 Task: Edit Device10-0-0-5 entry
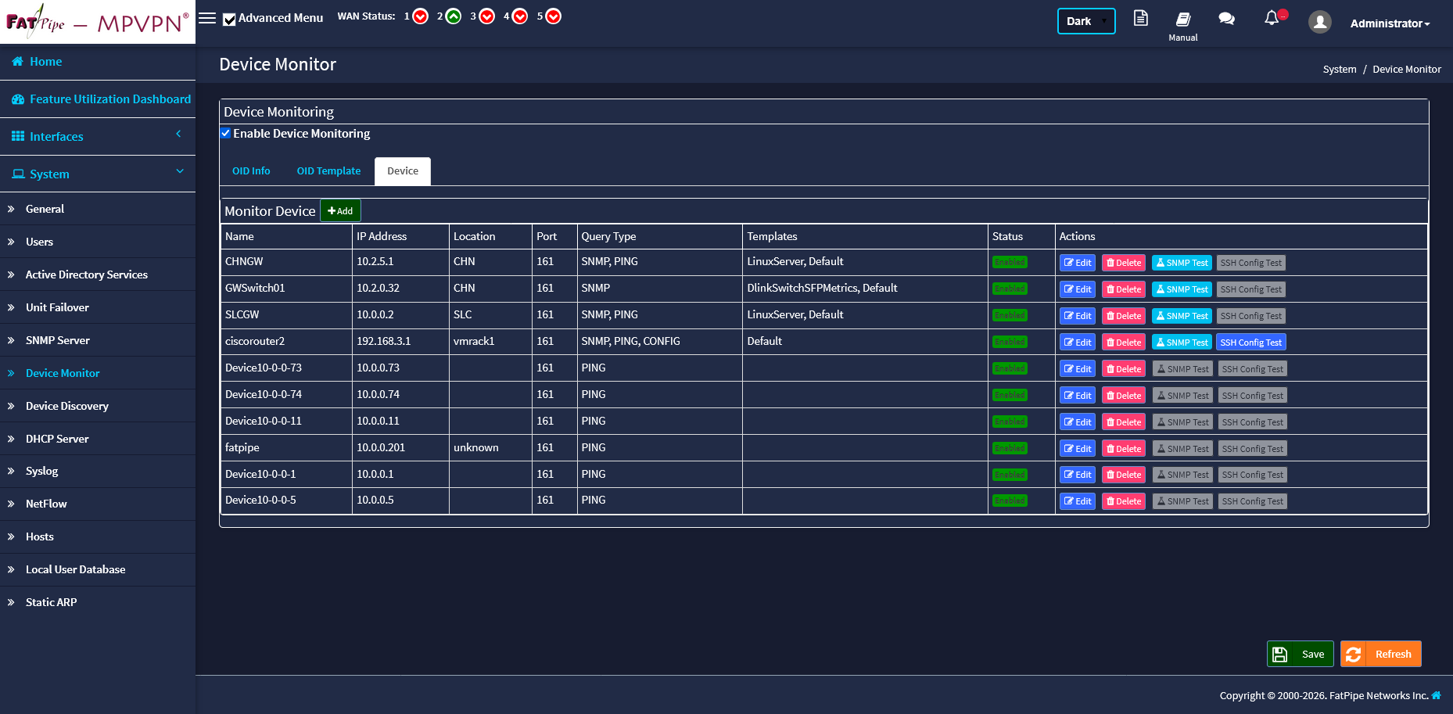(x=1077, y=501)
